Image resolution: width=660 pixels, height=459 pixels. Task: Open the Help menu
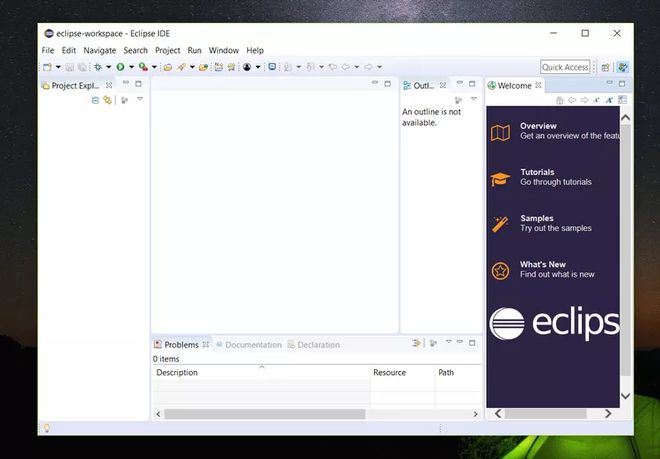(x=255, y=50)
